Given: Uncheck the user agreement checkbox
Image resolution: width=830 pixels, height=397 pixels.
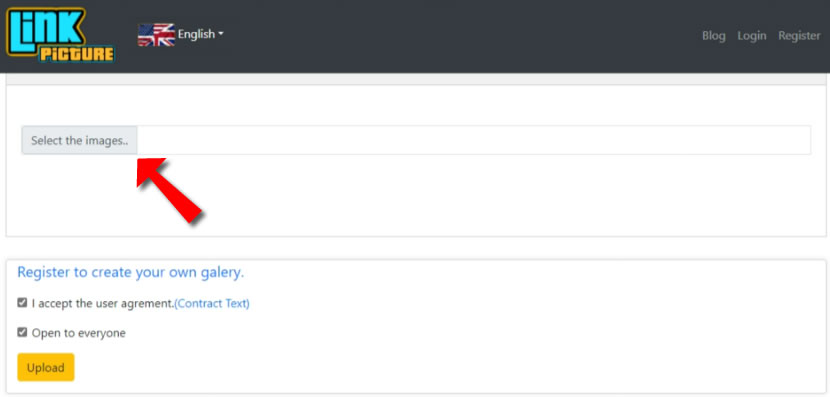Looking at the screenshot, I should [x=22, y=303].
